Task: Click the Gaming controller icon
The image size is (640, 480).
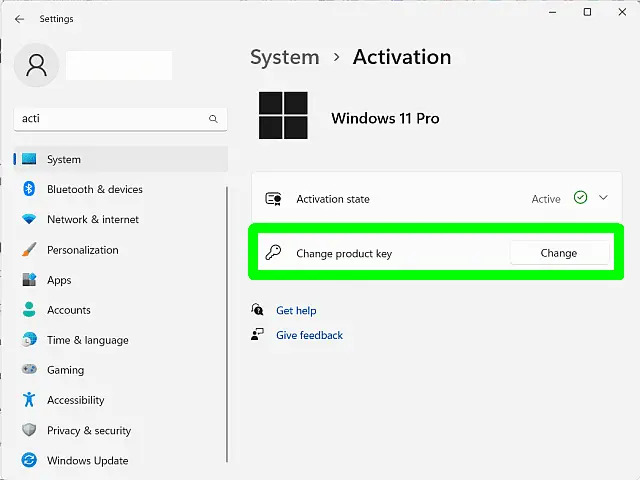Action: pos(29,369)
